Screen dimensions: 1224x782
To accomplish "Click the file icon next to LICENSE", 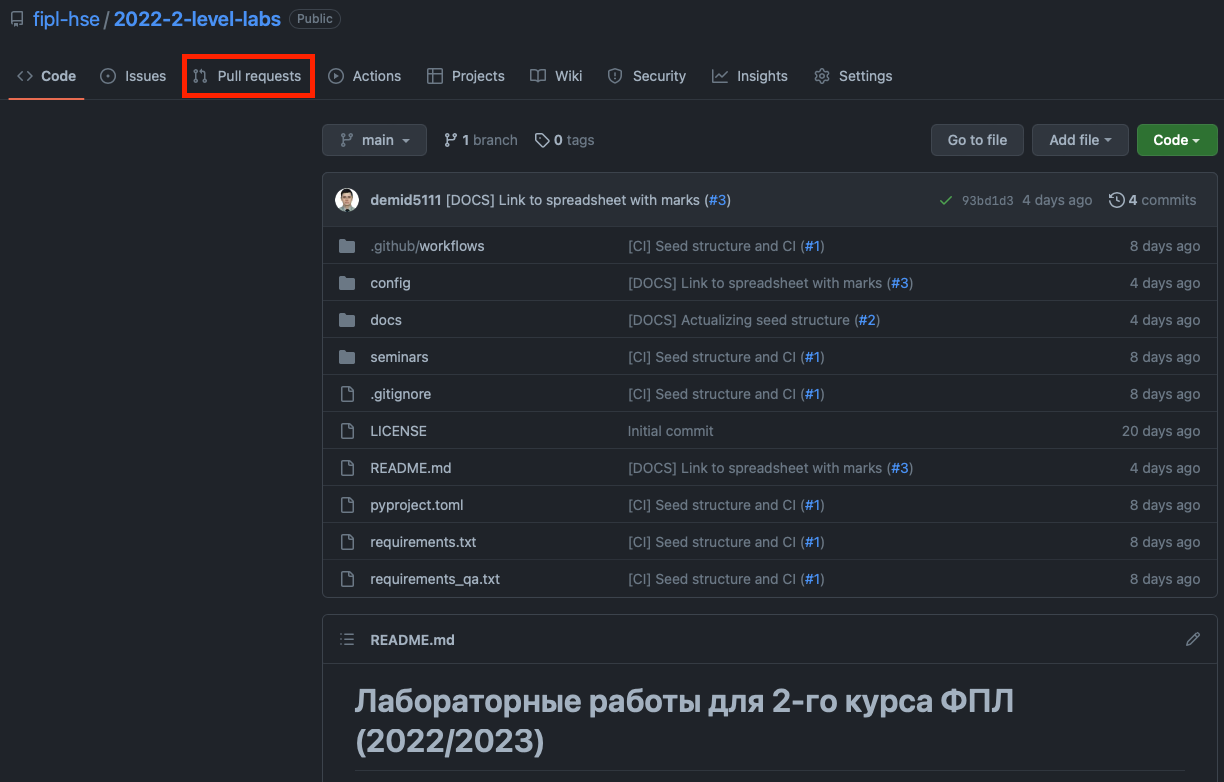I will point(347,431).
